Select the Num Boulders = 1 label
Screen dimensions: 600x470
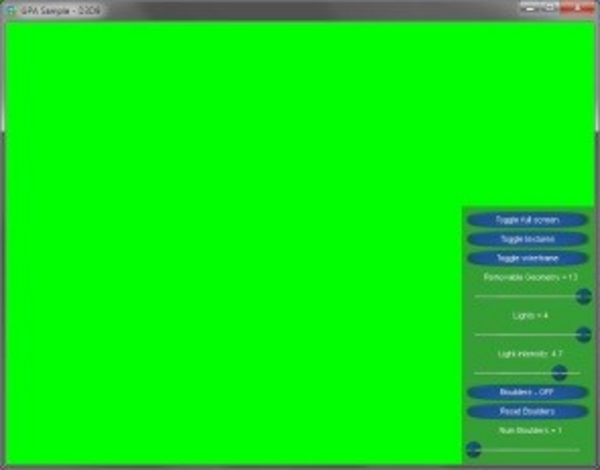(x=530, y=430)
